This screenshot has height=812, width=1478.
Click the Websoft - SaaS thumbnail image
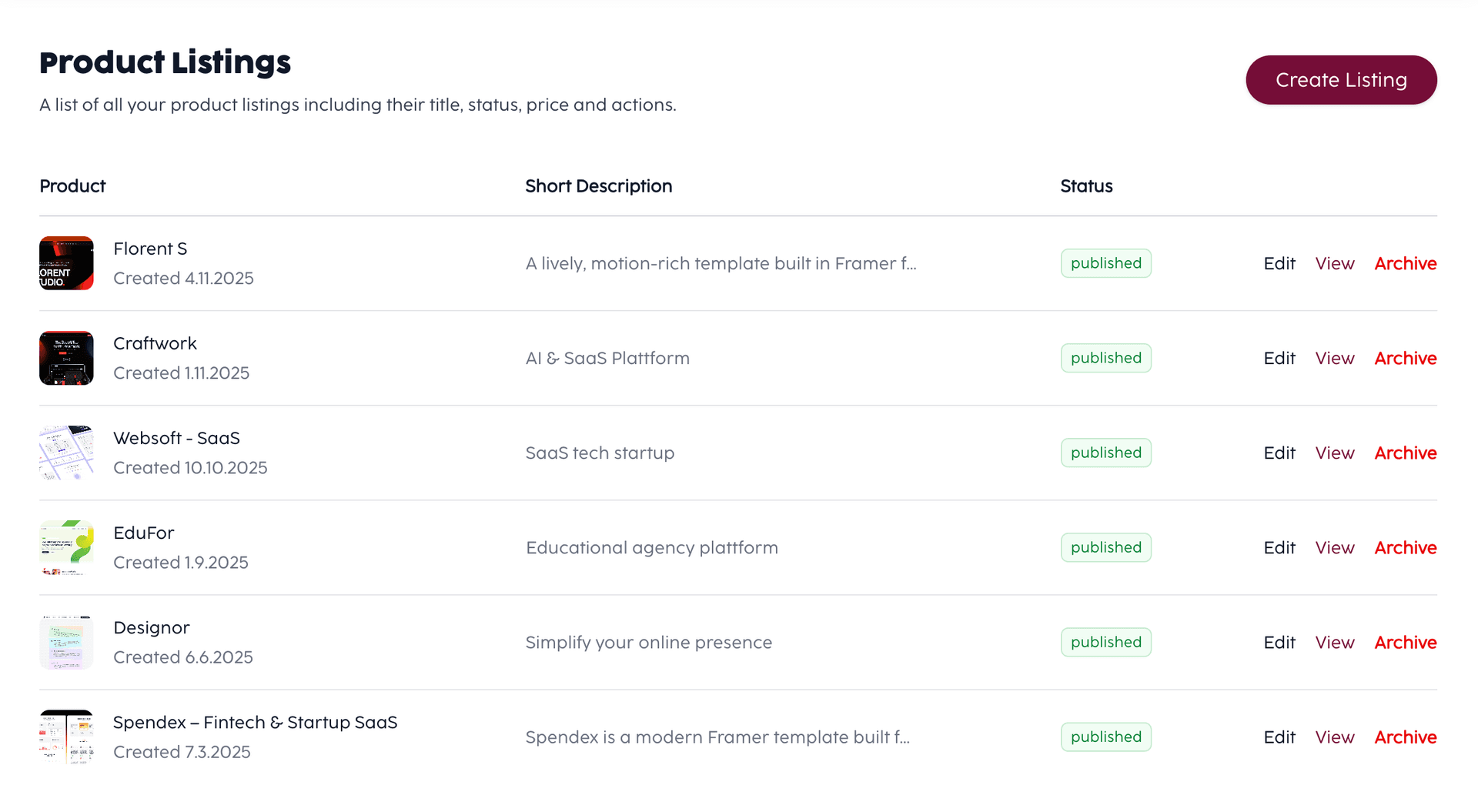[x=66, y=453]
